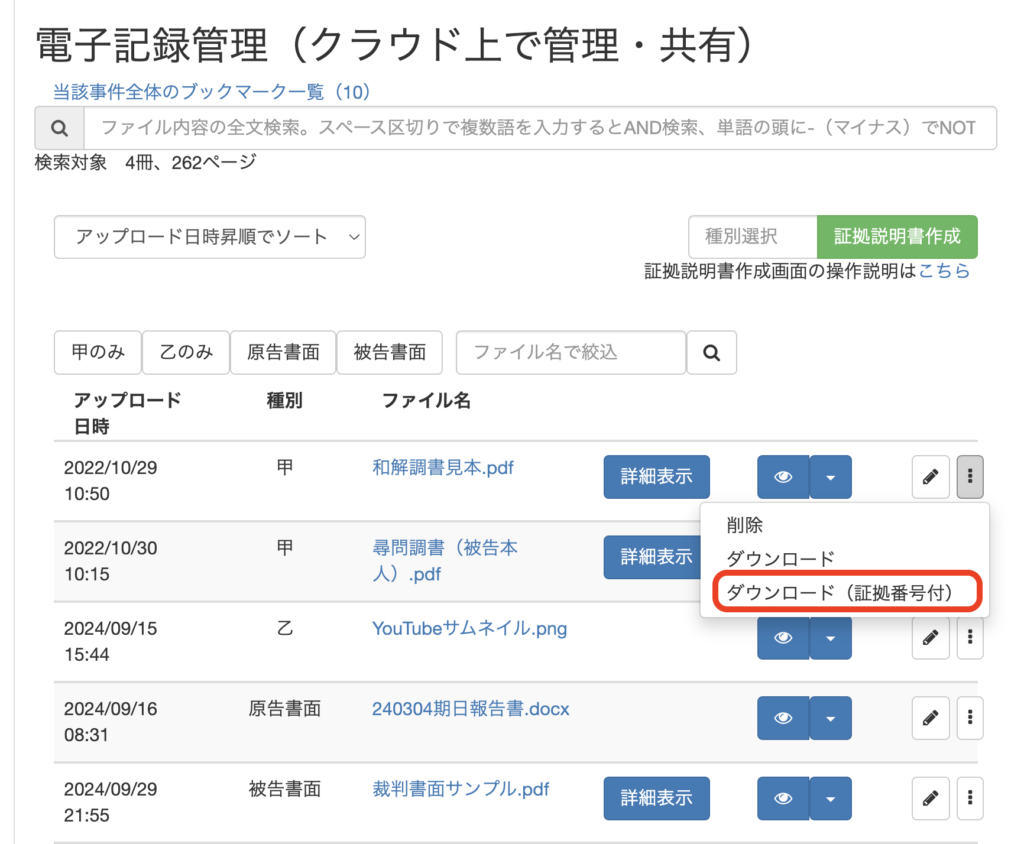The height and width of the screenshot is (844, 1024).
Task: Expand caret dropdown beside 裁判書面サンプル.pdf eye button
Action: click(831, 797)
